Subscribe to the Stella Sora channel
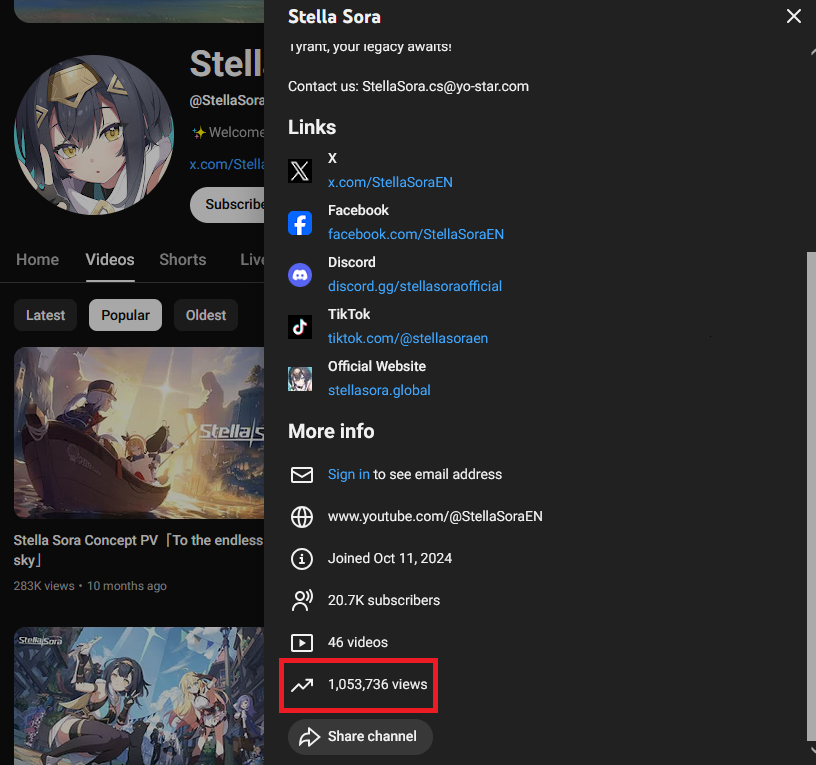Image resolution: width=816 pixels, height=765 pixels. [x=228, y=205]
